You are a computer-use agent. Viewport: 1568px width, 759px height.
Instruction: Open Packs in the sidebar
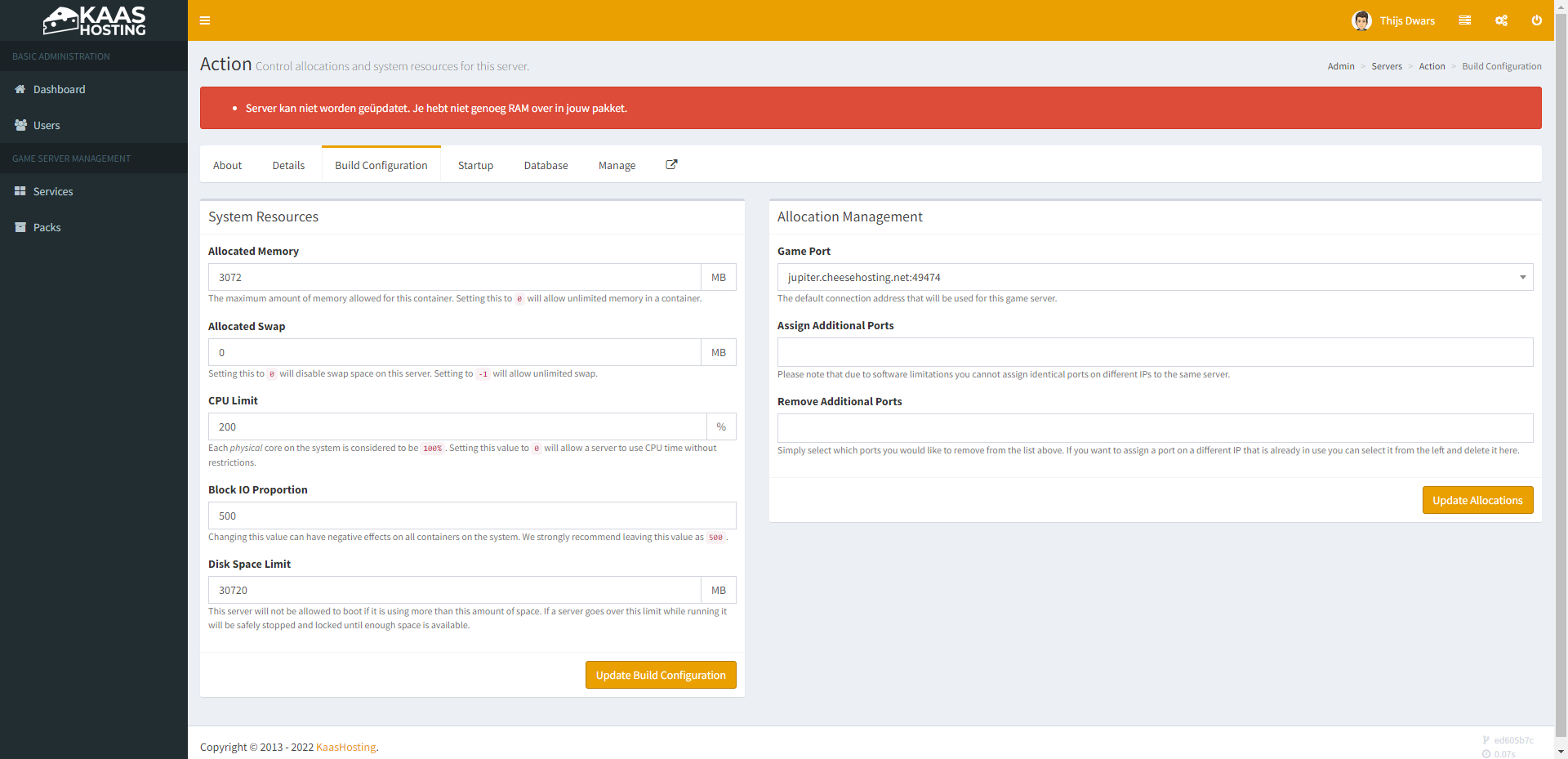tap(47, 227)
